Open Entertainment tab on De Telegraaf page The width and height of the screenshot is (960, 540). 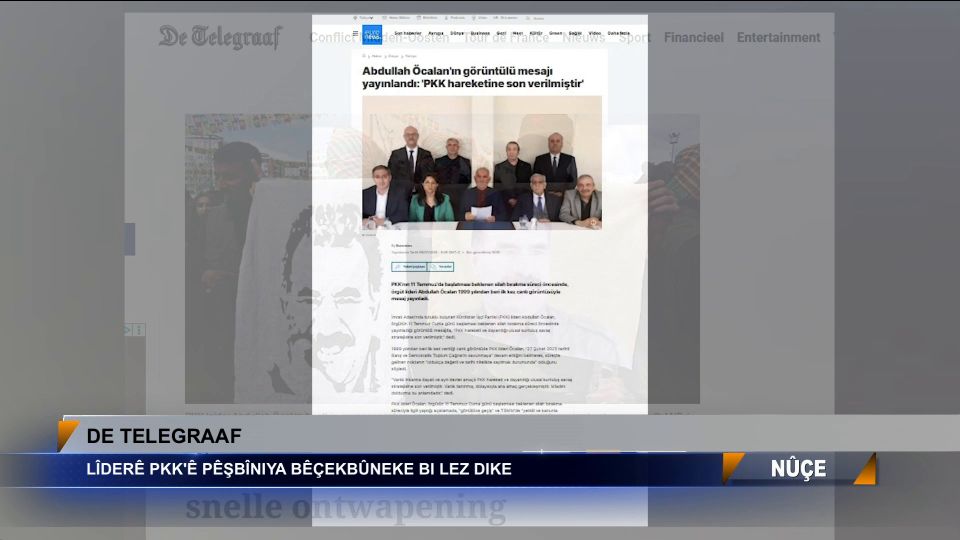pyautogui.click(x=778, y=37)
